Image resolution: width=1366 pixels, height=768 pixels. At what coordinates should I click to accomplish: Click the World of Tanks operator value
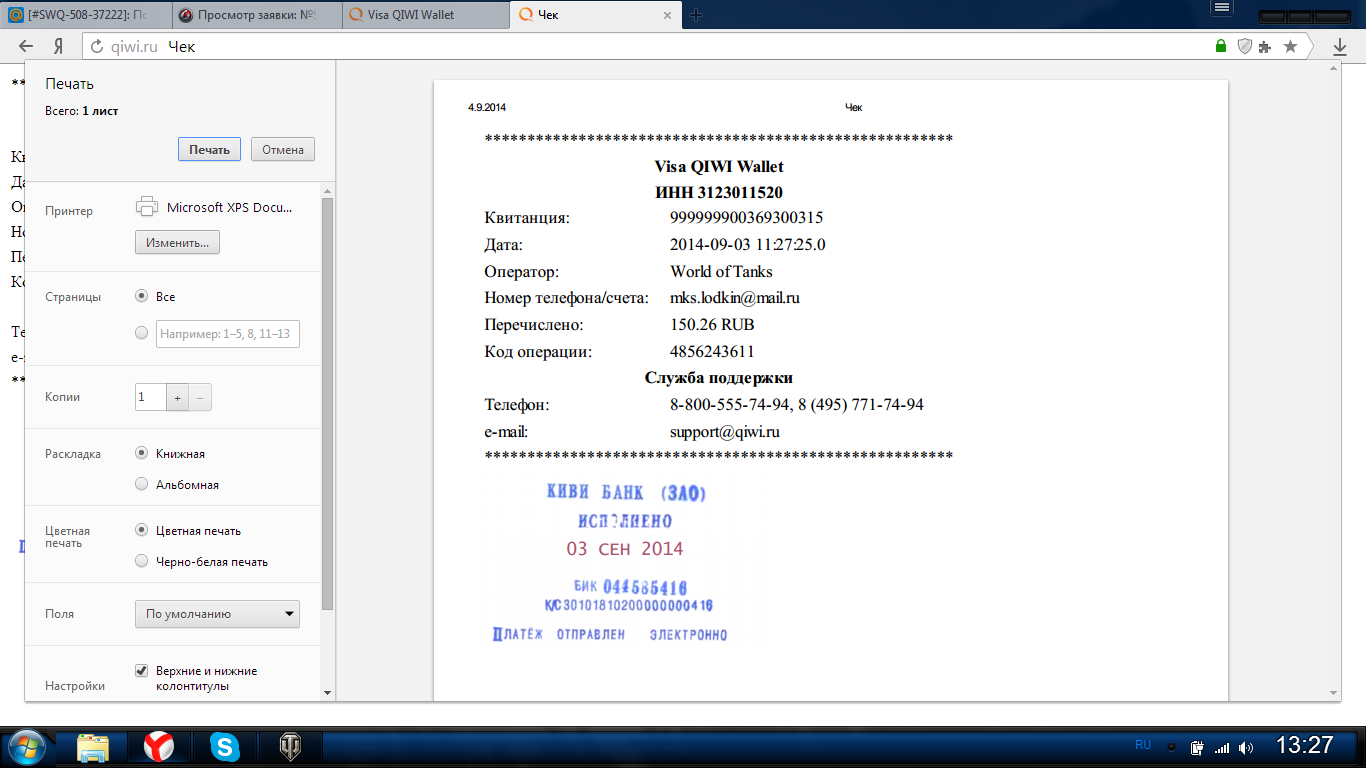[x=721, y=271]
